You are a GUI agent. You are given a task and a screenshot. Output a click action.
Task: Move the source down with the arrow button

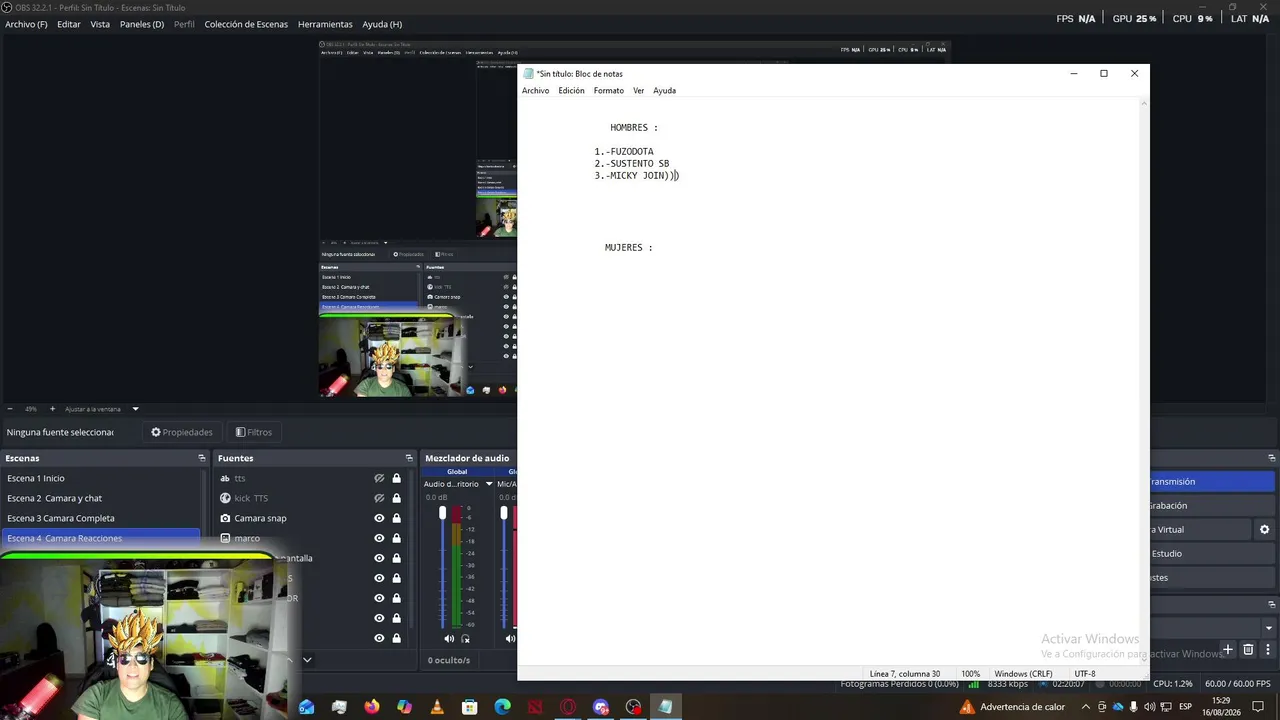(x=307, y=660)
